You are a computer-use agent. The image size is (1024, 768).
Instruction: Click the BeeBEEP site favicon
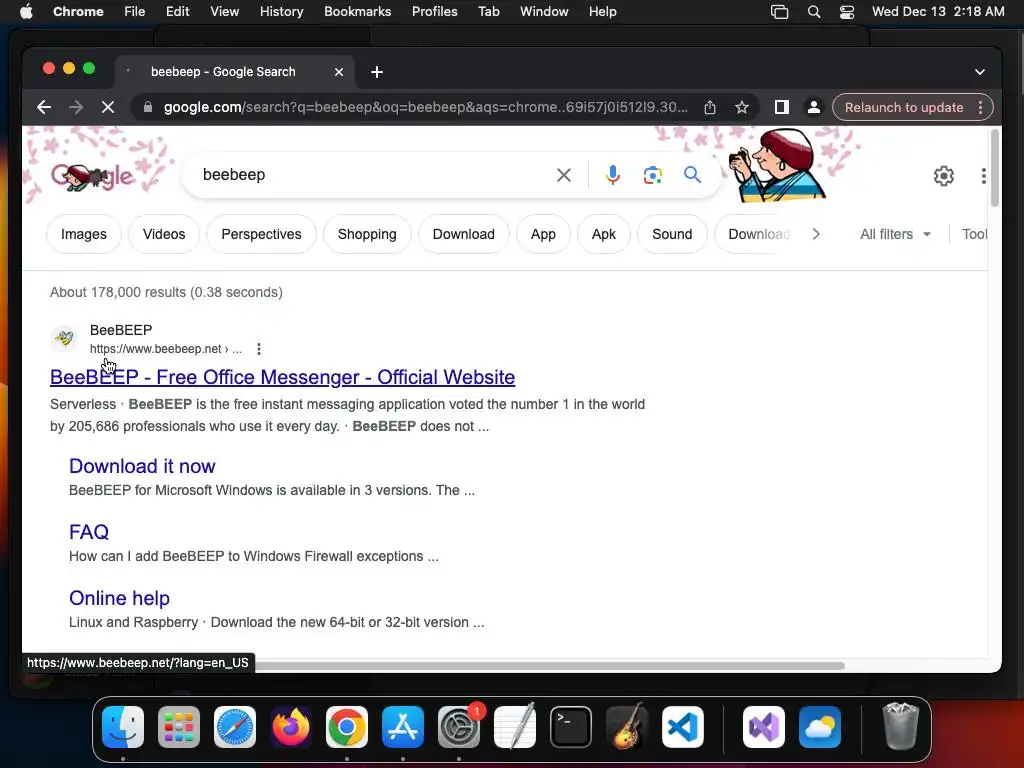coord(64,338)
